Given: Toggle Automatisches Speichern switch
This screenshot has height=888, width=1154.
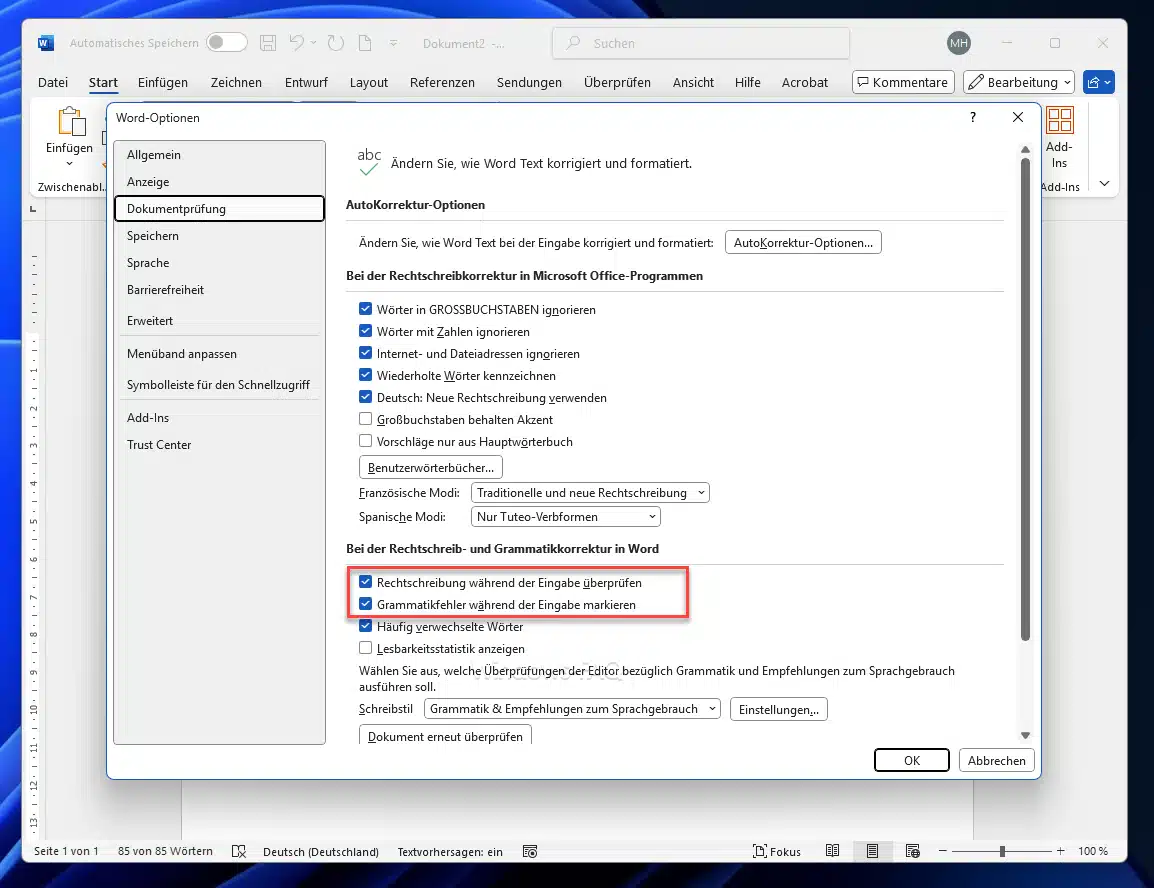Looking at the screenshot, I should click(227, 43).
